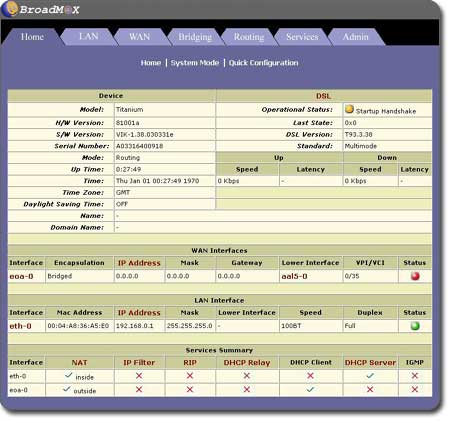Screen dimensions: 450x421
Task: Click the Bridged encapsulation value
Action: coord(60,276)
